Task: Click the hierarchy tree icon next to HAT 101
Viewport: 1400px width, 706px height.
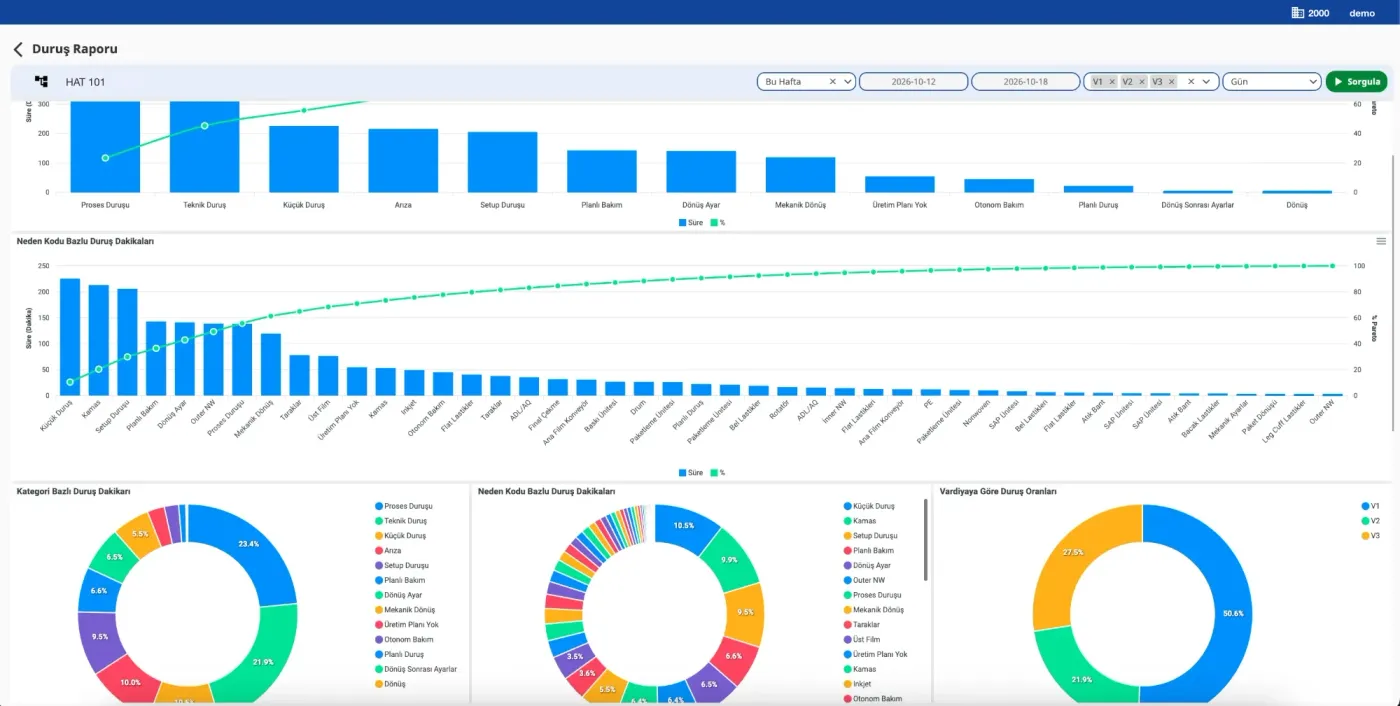Action: 41,81
